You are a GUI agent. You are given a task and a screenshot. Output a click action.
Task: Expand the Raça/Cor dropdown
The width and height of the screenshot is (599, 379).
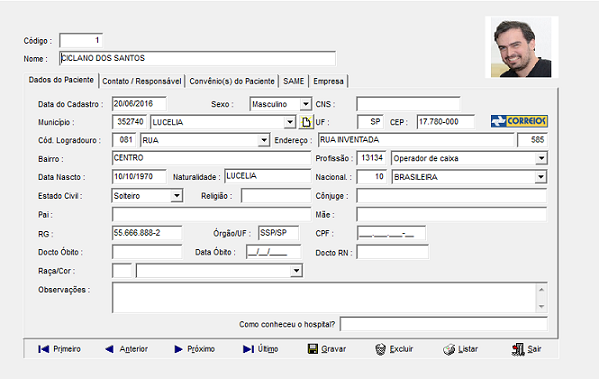(x=296, y=270)
